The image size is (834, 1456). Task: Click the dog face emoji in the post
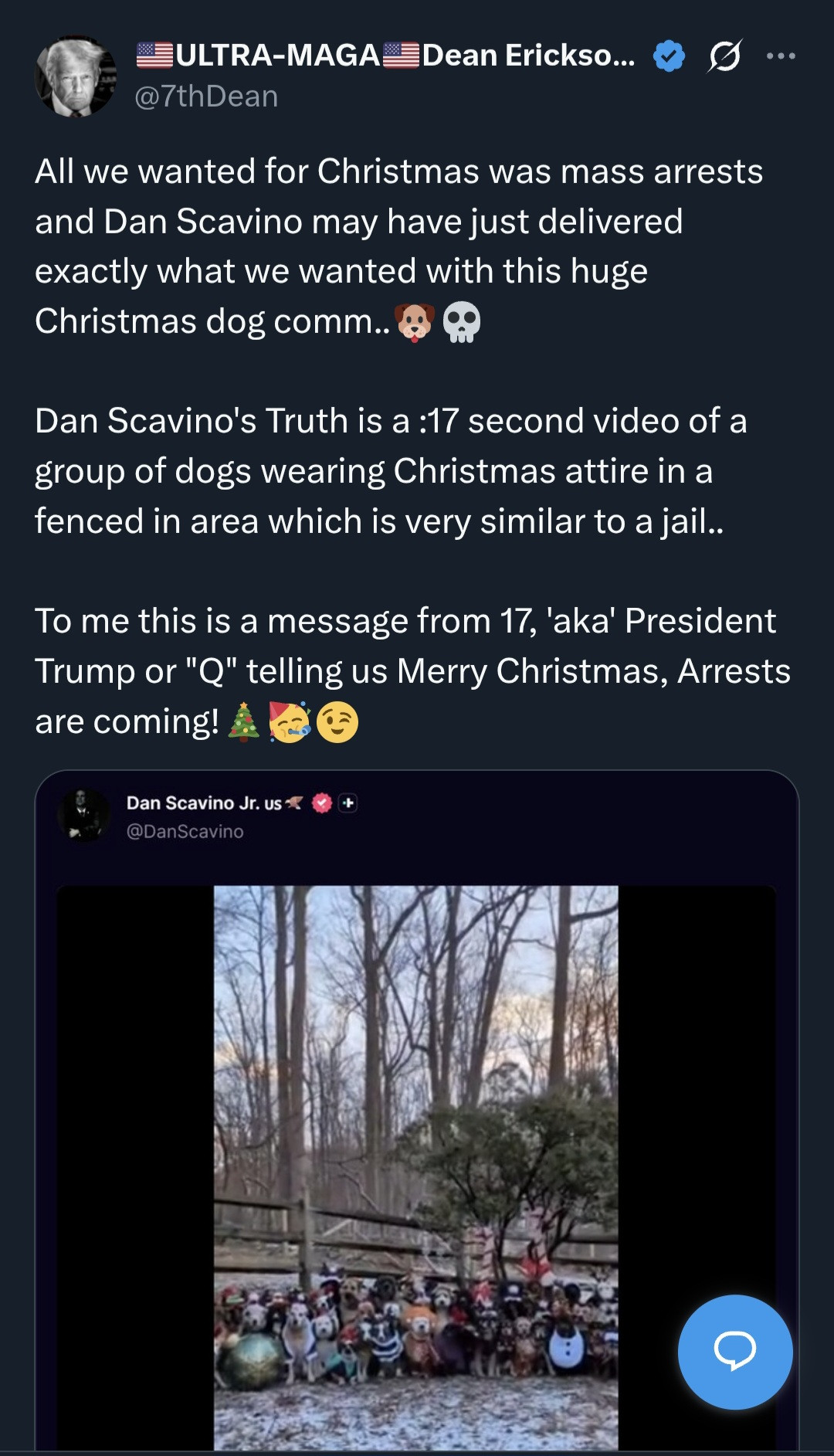click(415, 322)
